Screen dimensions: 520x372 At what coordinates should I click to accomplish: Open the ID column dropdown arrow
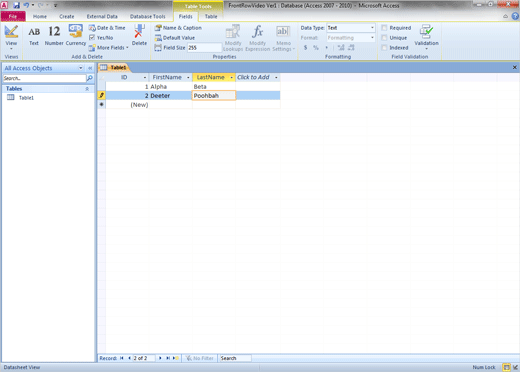point(145,77)
